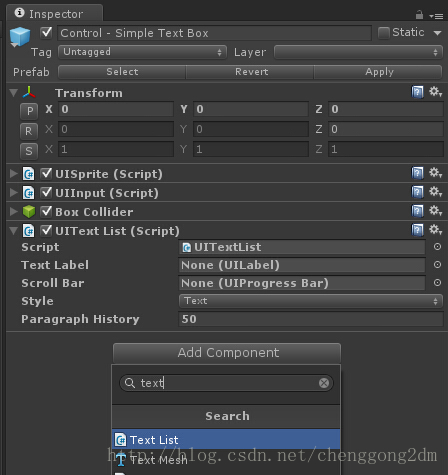448x475 pixels.
Task: Click the Box Collider green cube icon
Action: tap(29, 212)
